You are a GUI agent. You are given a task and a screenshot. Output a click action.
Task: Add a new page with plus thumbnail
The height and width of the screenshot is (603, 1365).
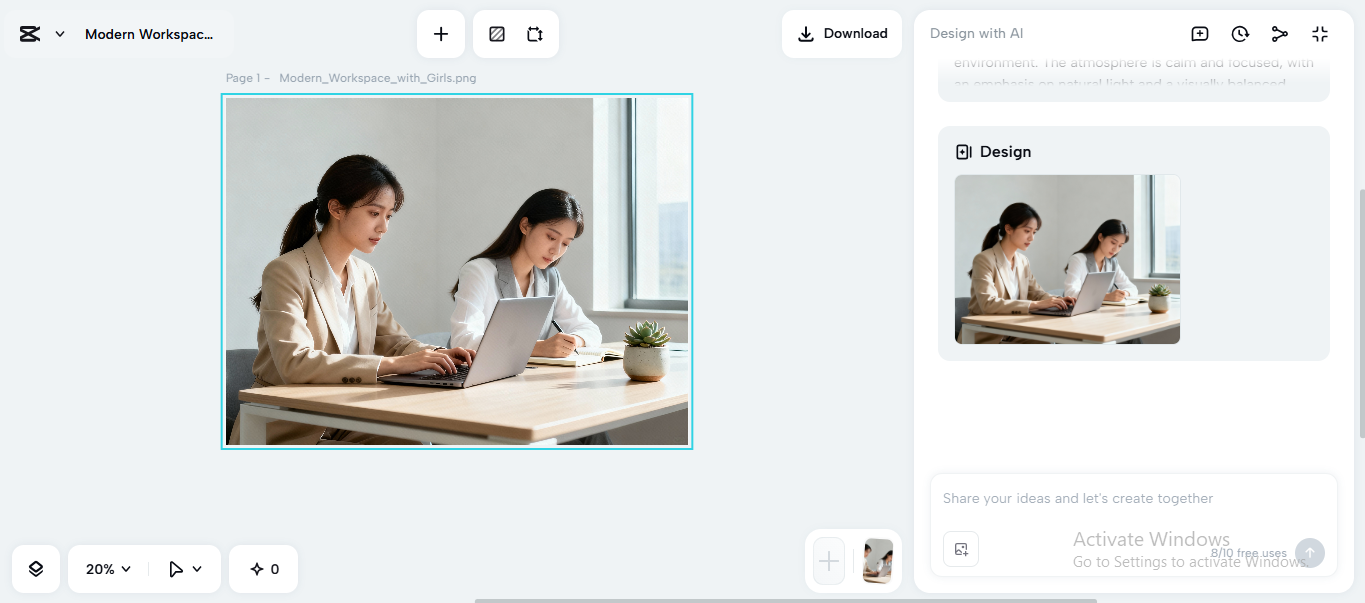pyautogui.click(x=829, y=561)
